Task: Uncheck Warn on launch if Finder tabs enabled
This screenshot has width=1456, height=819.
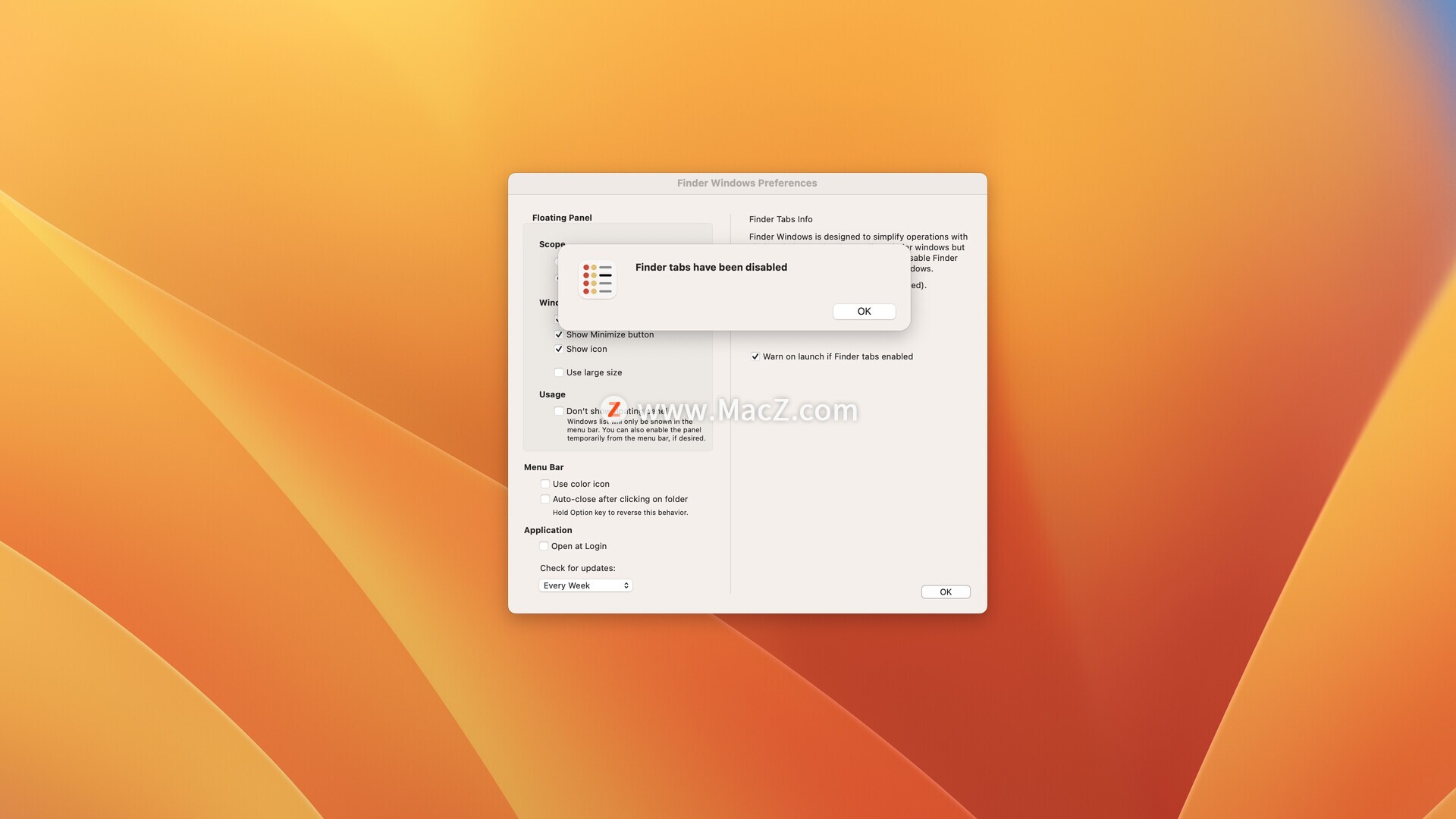Action: point(755,356)
